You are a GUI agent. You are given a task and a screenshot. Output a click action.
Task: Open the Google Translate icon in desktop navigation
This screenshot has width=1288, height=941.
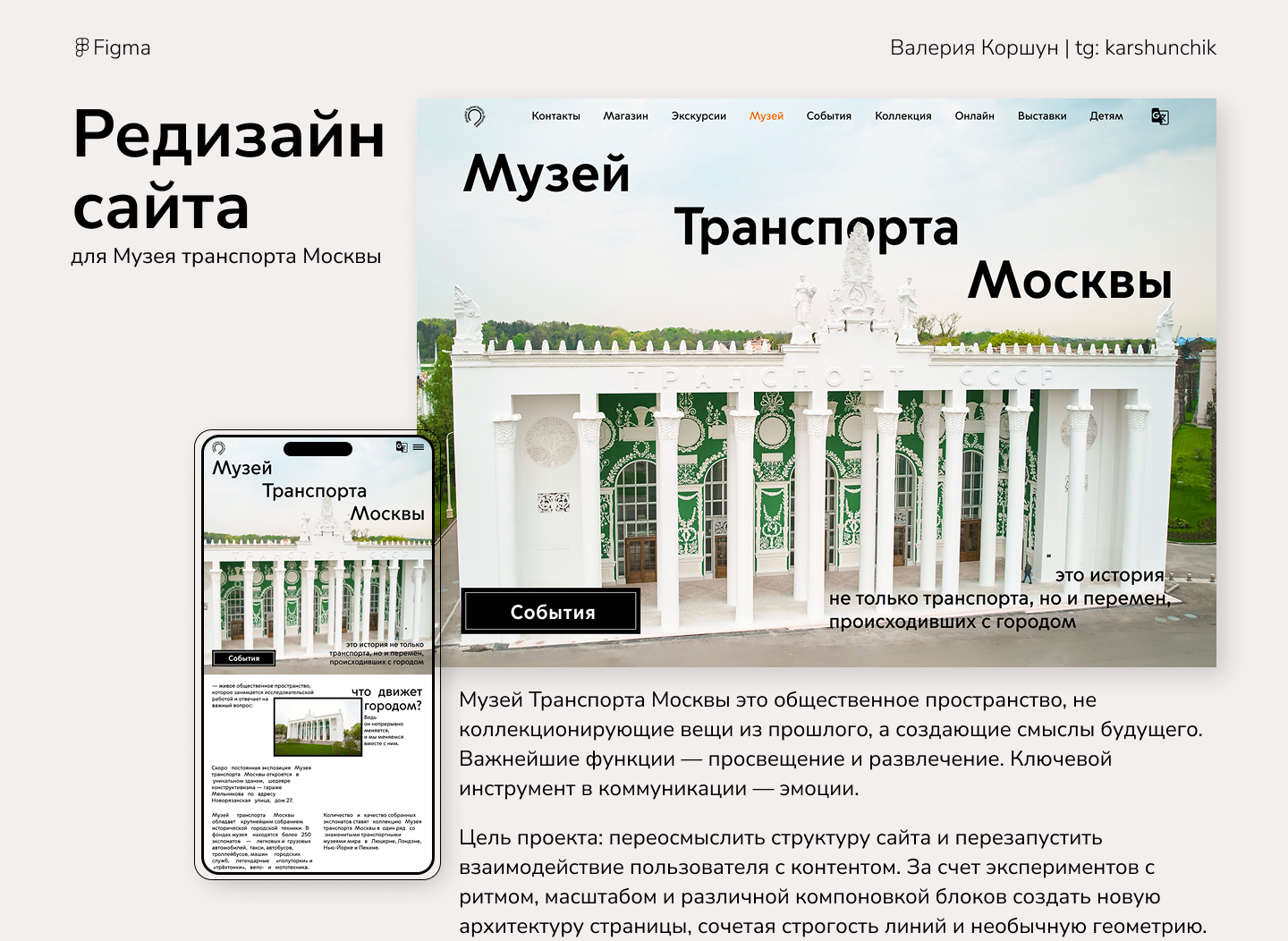1161,115
